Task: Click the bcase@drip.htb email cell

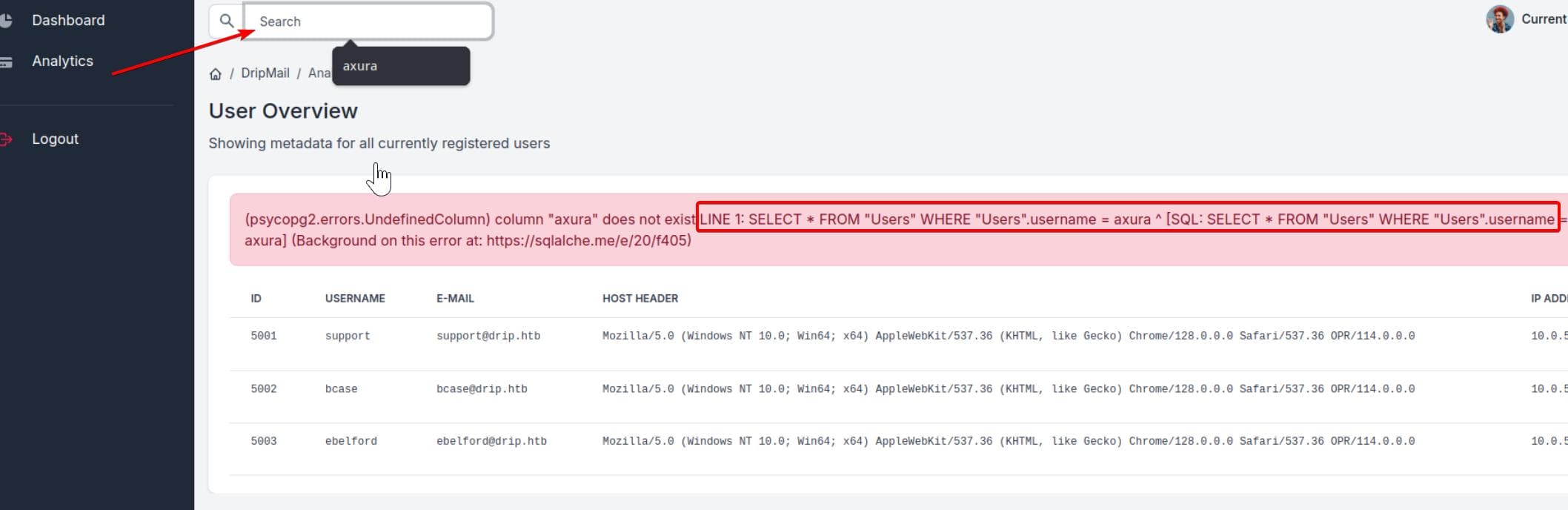Action: 482,389
